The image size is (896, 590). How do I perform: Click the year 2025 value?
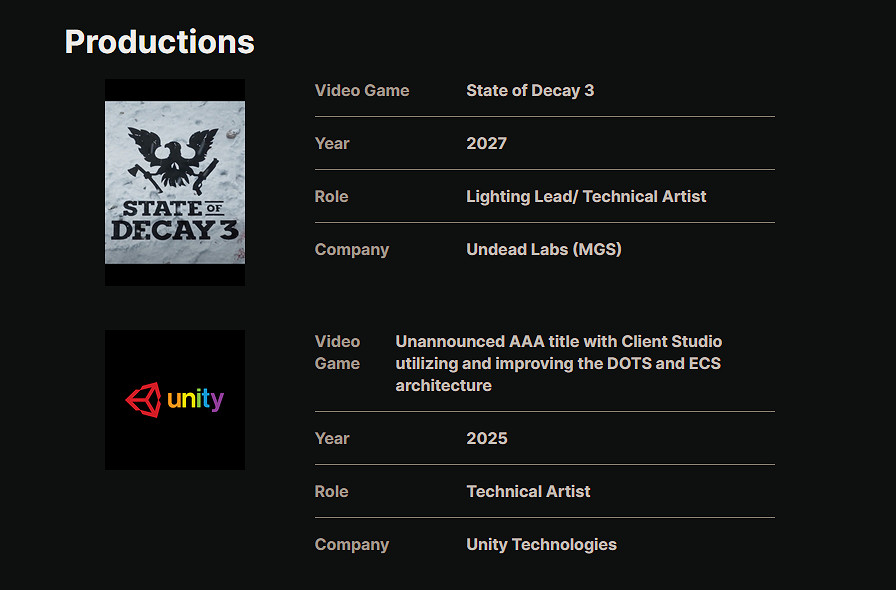pos(486,438)
